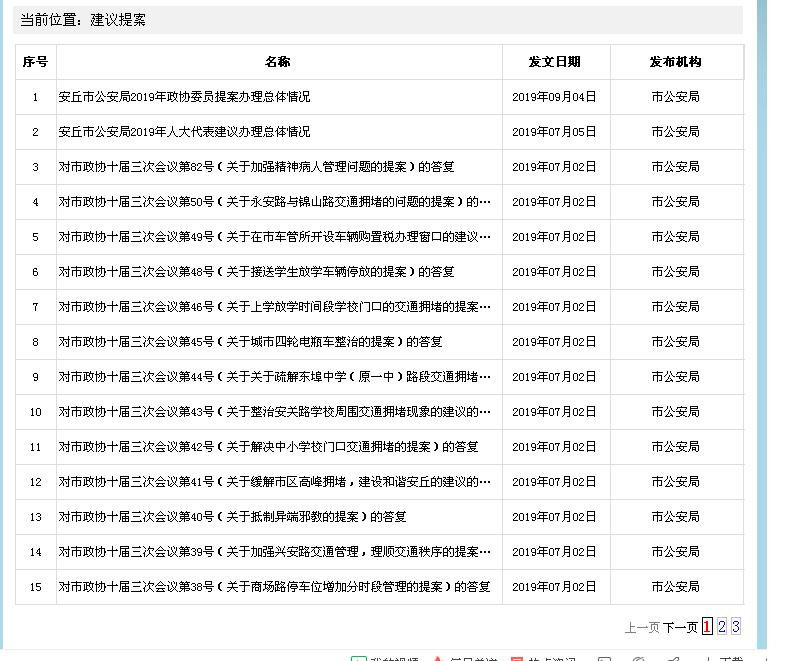800x661 pixels.
Task: Open the 第38号 商场路停车位 reply link
Action: click(x=274, y=587)
